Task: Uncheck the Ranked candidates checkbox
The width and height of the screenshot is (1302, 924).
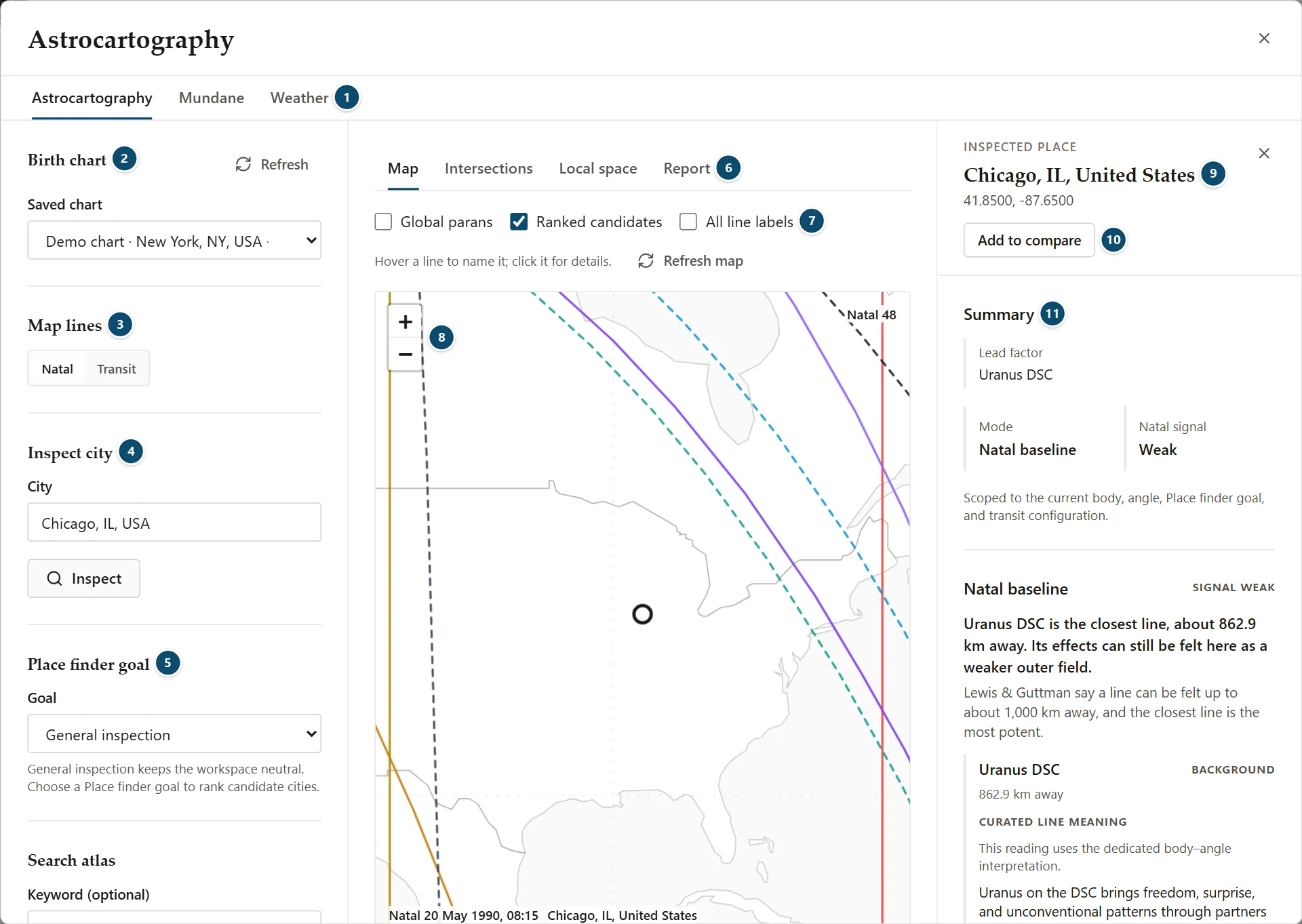Action: pos(519,222)
